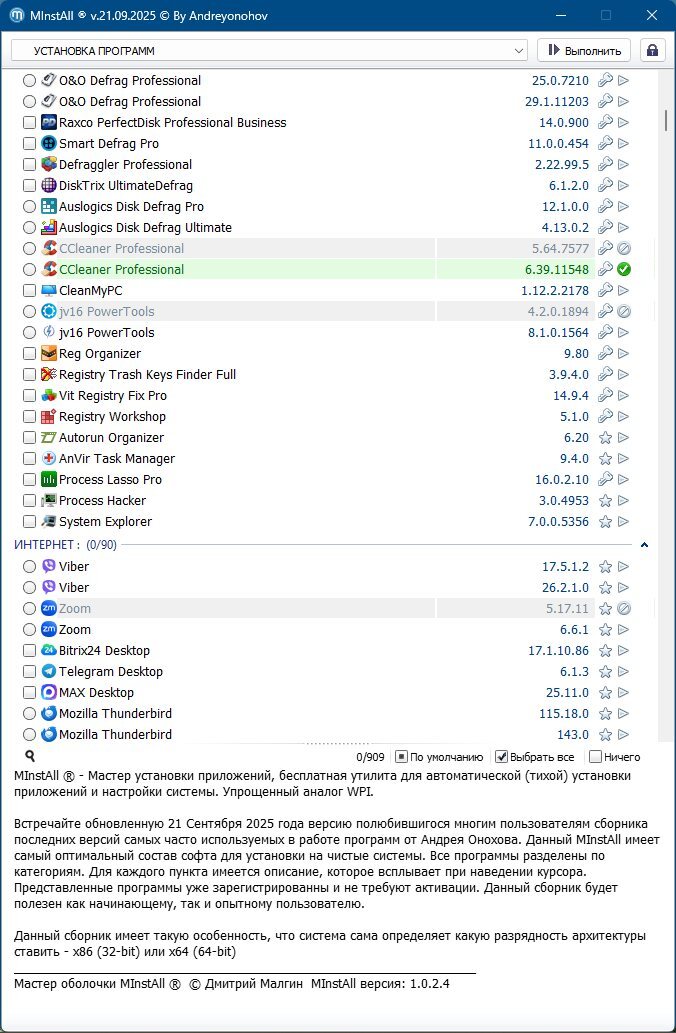Click the key icon beside Reg Organizer
This screenshot has height=1033, width=676.
click(605, 354)
